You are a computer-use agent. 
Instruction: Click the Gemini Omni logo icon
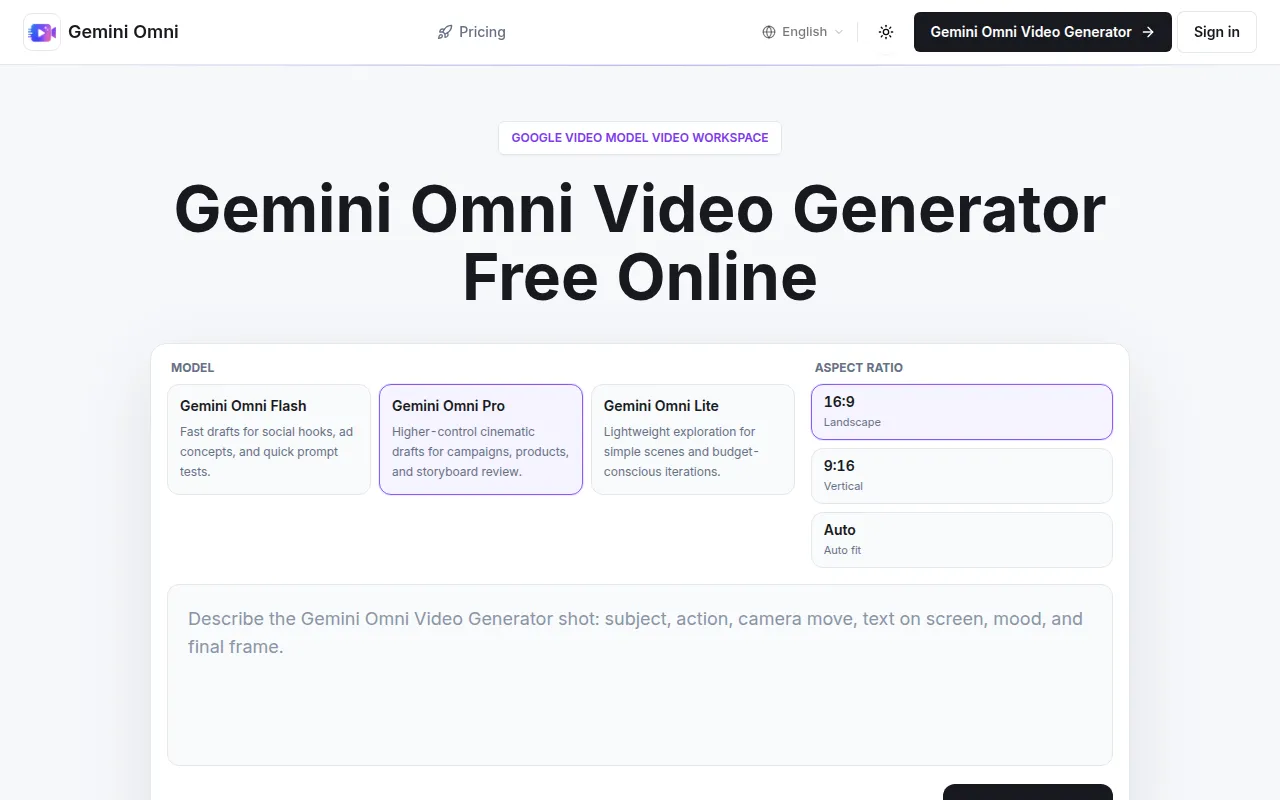click(42, 32)
